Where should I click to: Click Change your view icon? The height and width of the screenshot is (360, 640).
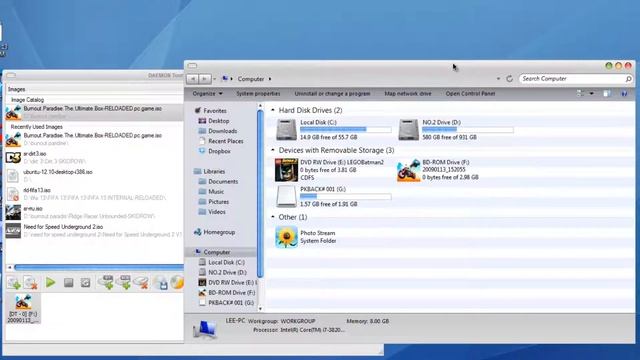click(580, 93)
